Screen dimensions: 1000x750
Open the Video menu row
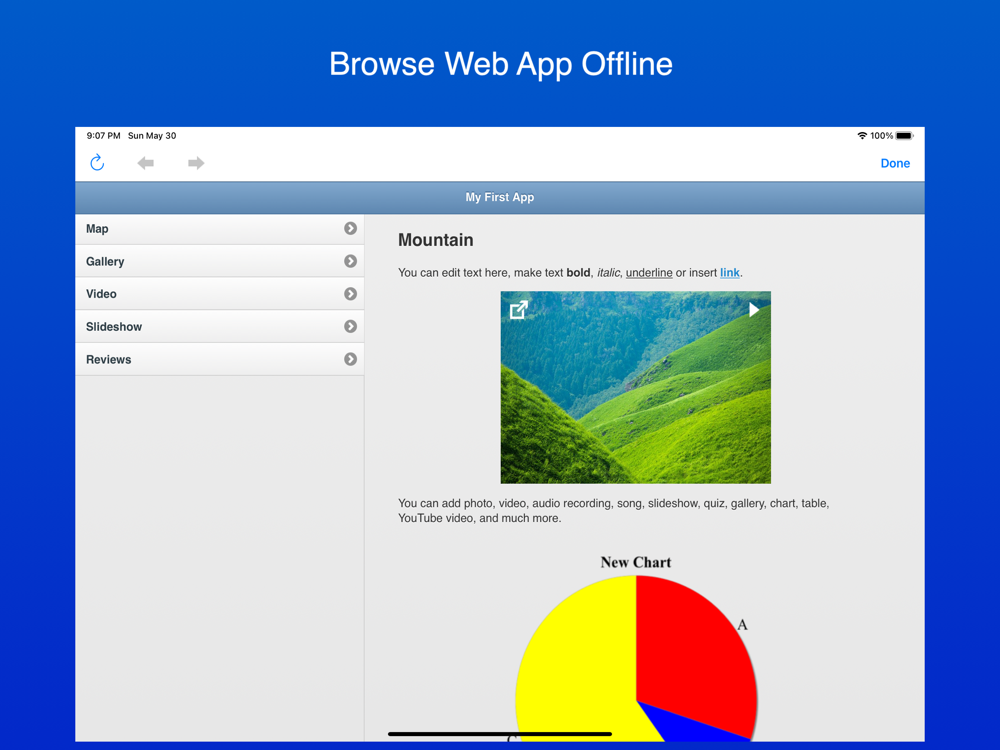tap(219, 294)
